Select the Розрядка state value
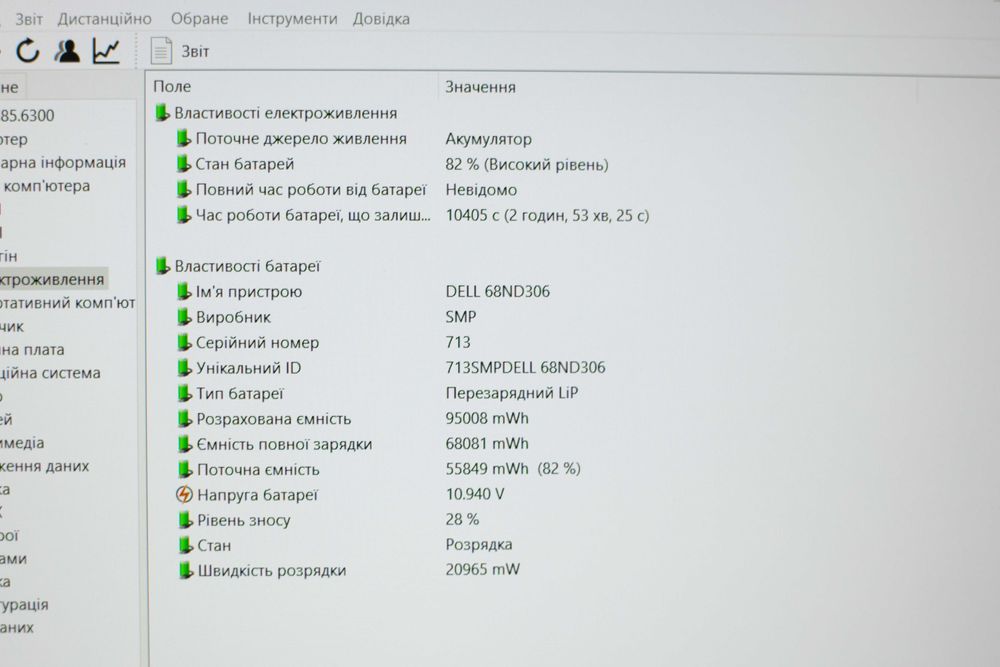 coord(479,545)
